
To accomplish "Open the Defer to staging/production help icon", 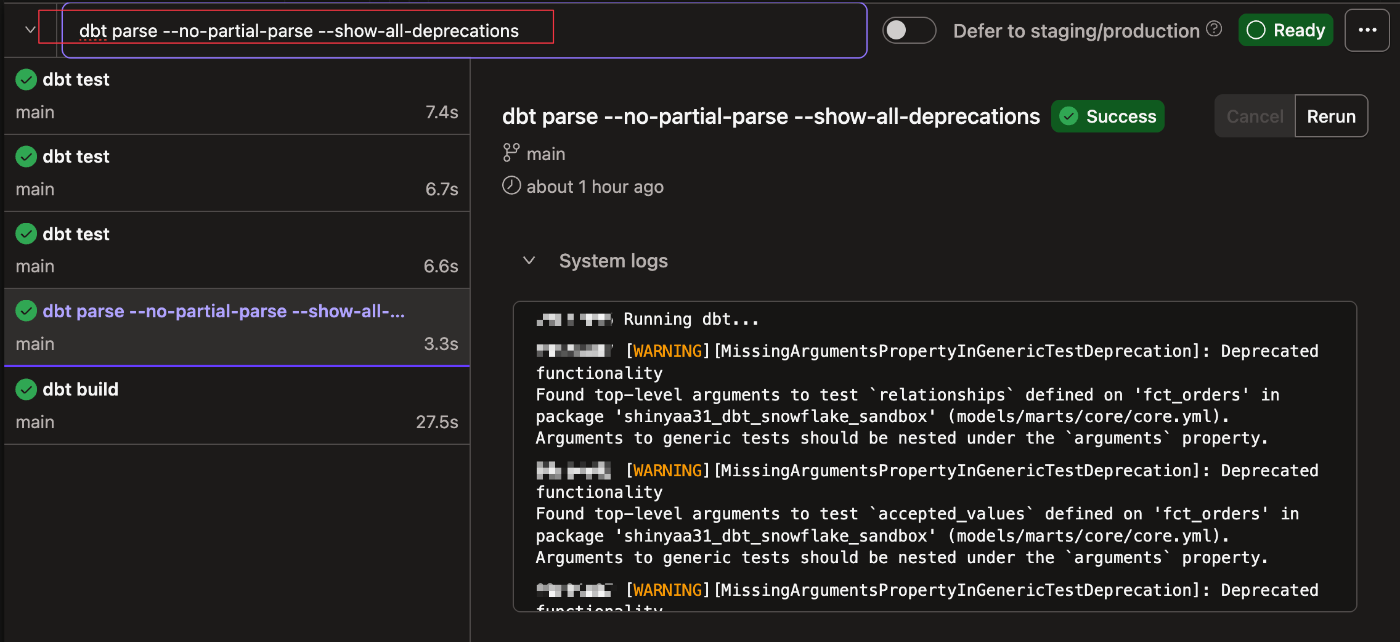I will tap(1214, 29).
